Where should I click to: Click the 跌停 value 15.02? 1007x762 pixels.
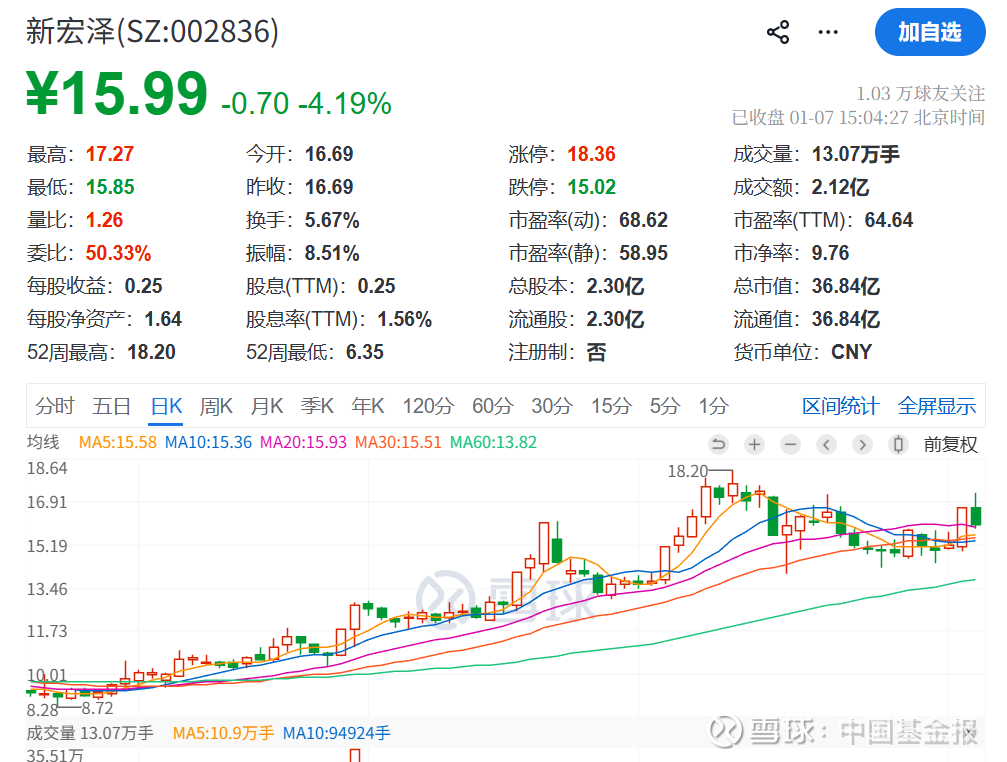(x=591, y=187)
